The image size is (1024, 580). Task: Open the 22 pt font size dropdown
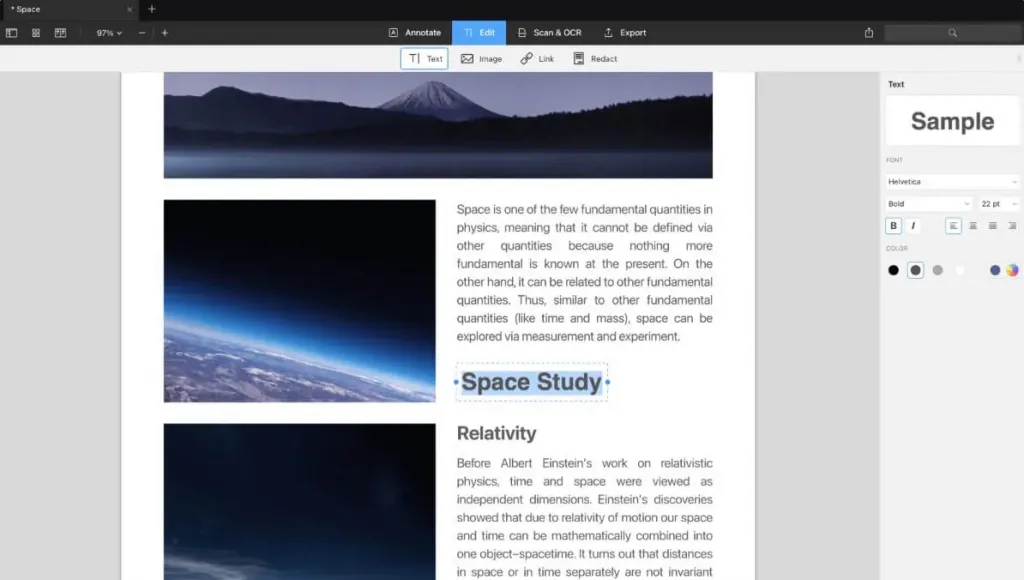pyautogui.click(x=999, y=204)
